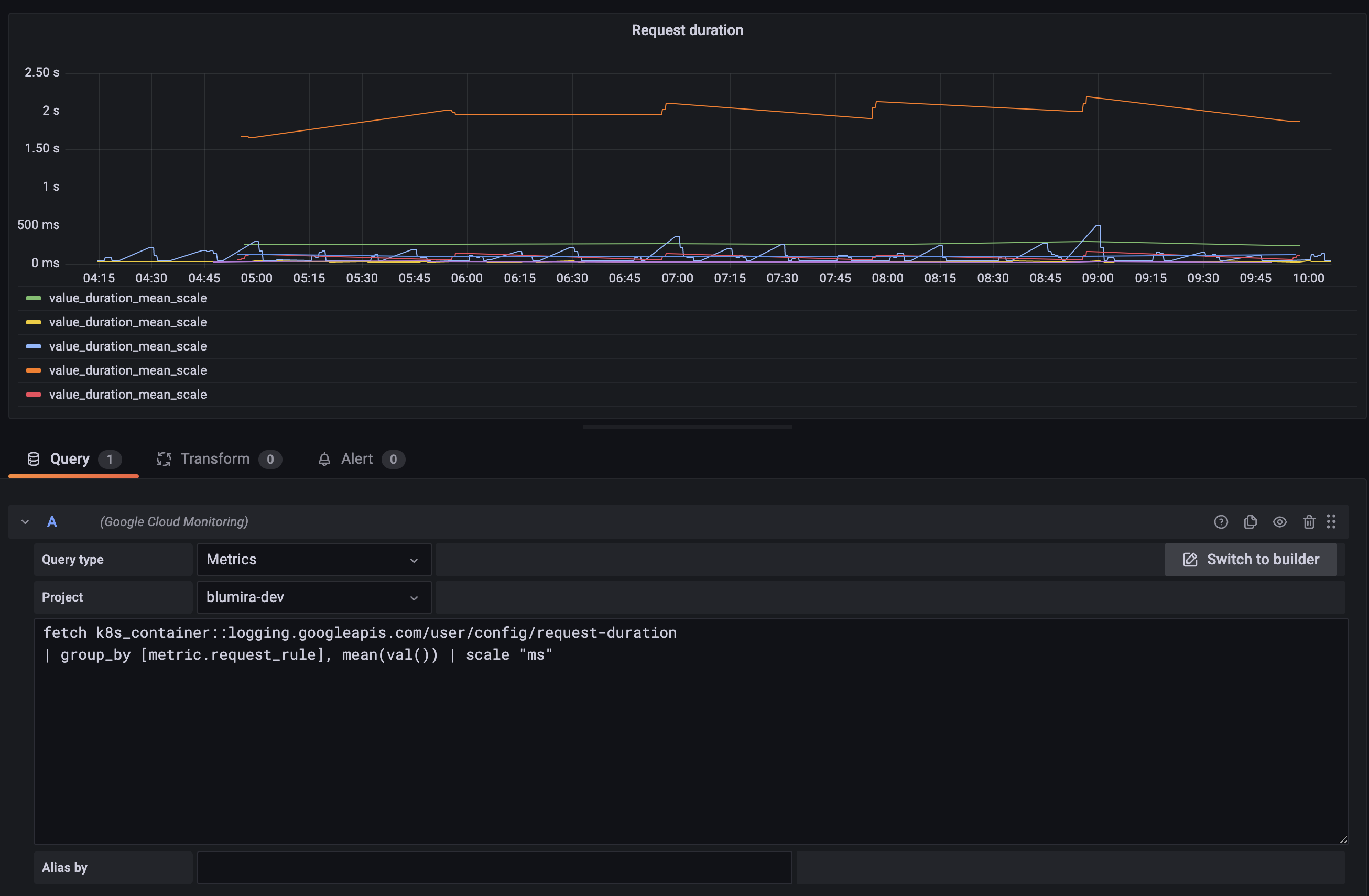1369x896 pixels.
Task: Switch to the Transform tab
Action: click(215, 458)
